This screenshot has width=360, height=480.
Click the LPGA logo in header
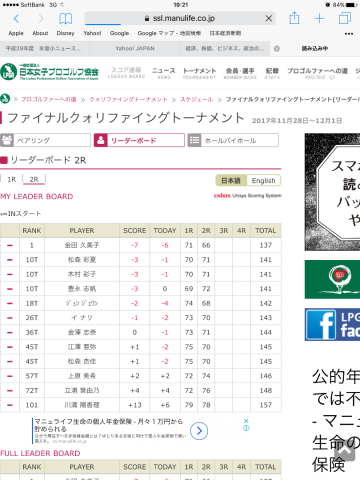(x=50, y=72)
